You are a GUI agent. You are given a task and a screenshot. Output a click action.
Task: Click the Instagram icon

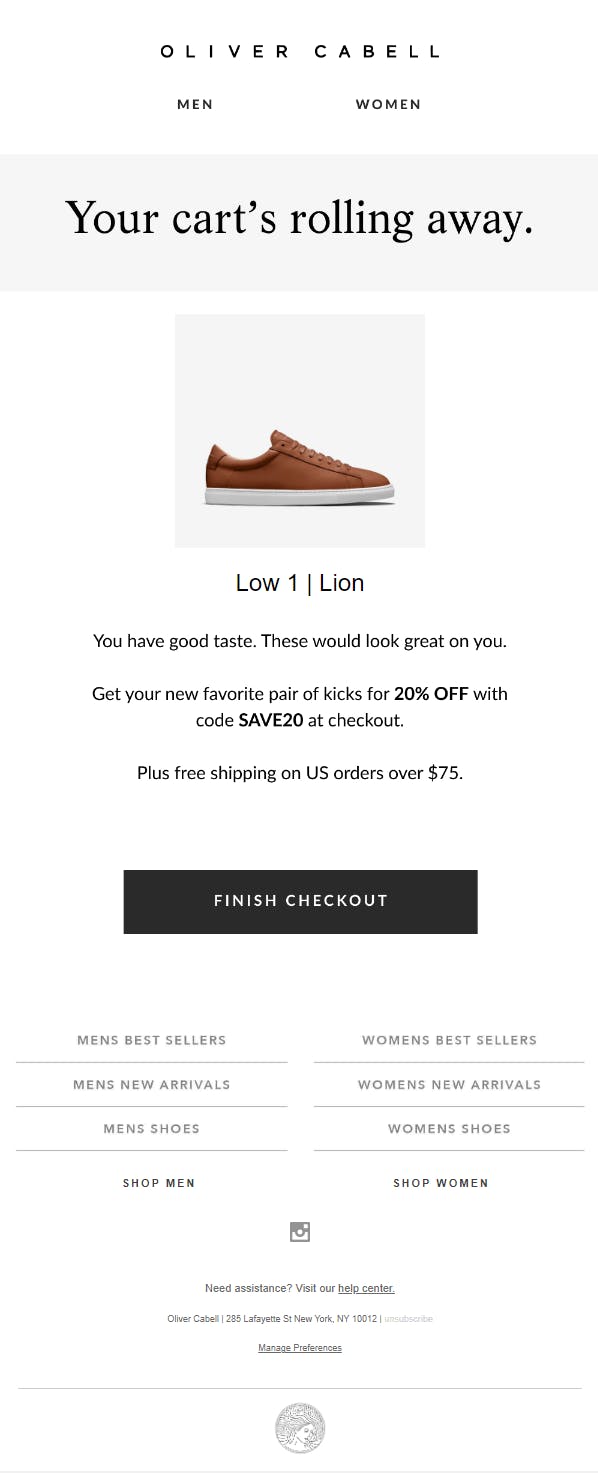[x=300, y=1231]
